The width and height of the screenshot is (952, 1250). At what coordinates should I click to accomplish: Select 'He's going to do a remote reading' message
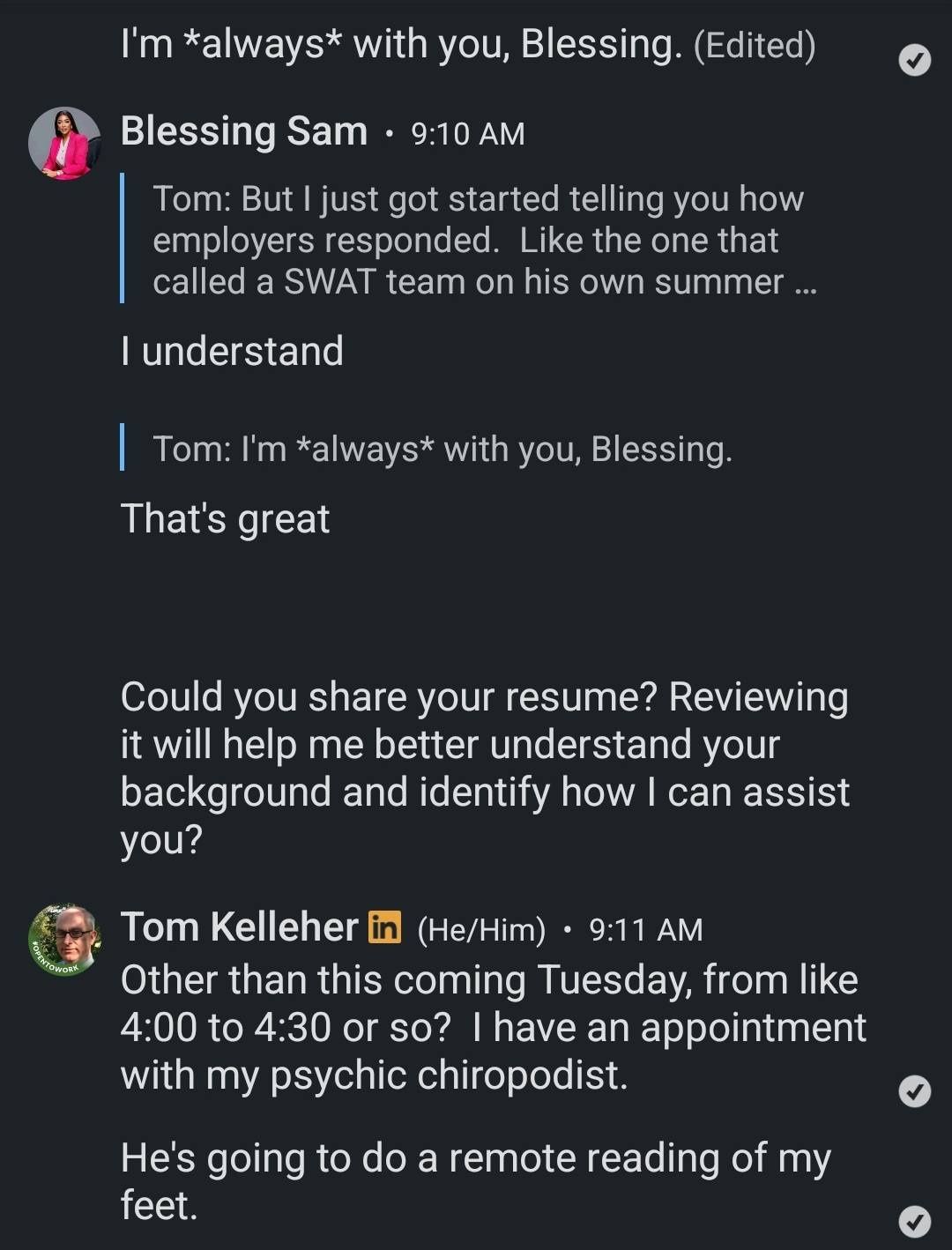(476, 1181)
